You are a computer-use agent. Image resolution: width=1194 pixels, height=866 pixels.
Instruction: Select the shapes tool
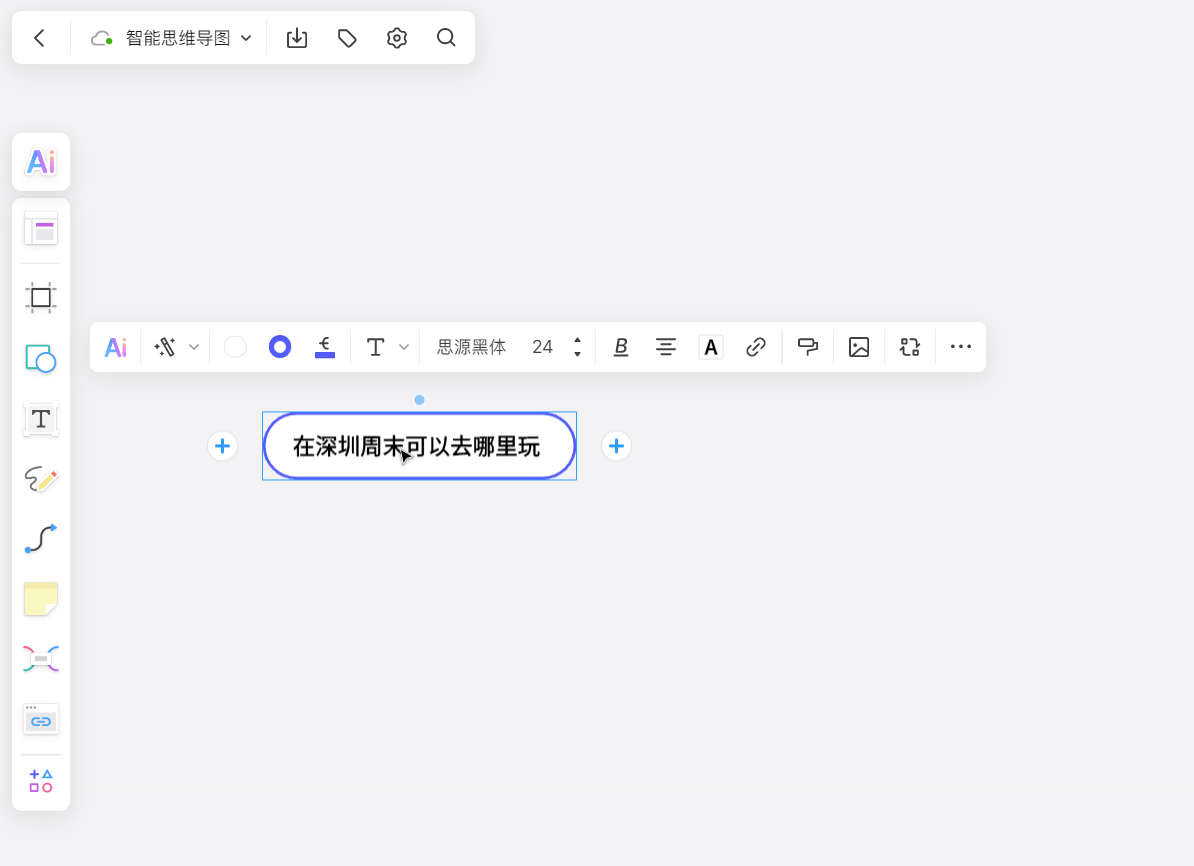coord(41,358)
